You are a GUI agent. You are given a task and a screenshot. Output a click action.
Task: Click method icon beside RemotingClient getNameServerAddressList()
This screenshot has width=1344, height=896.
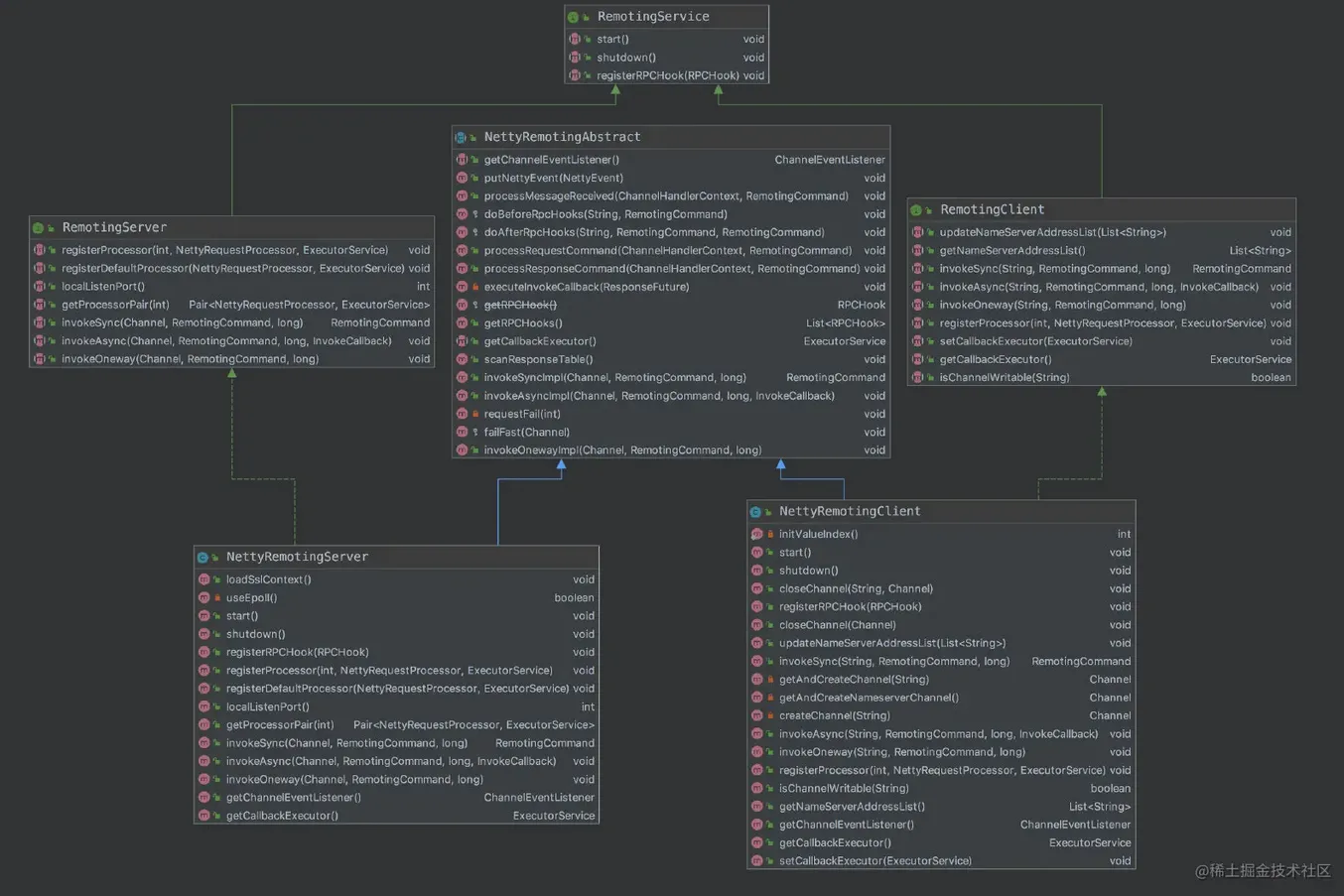click(x=918, y=250)
